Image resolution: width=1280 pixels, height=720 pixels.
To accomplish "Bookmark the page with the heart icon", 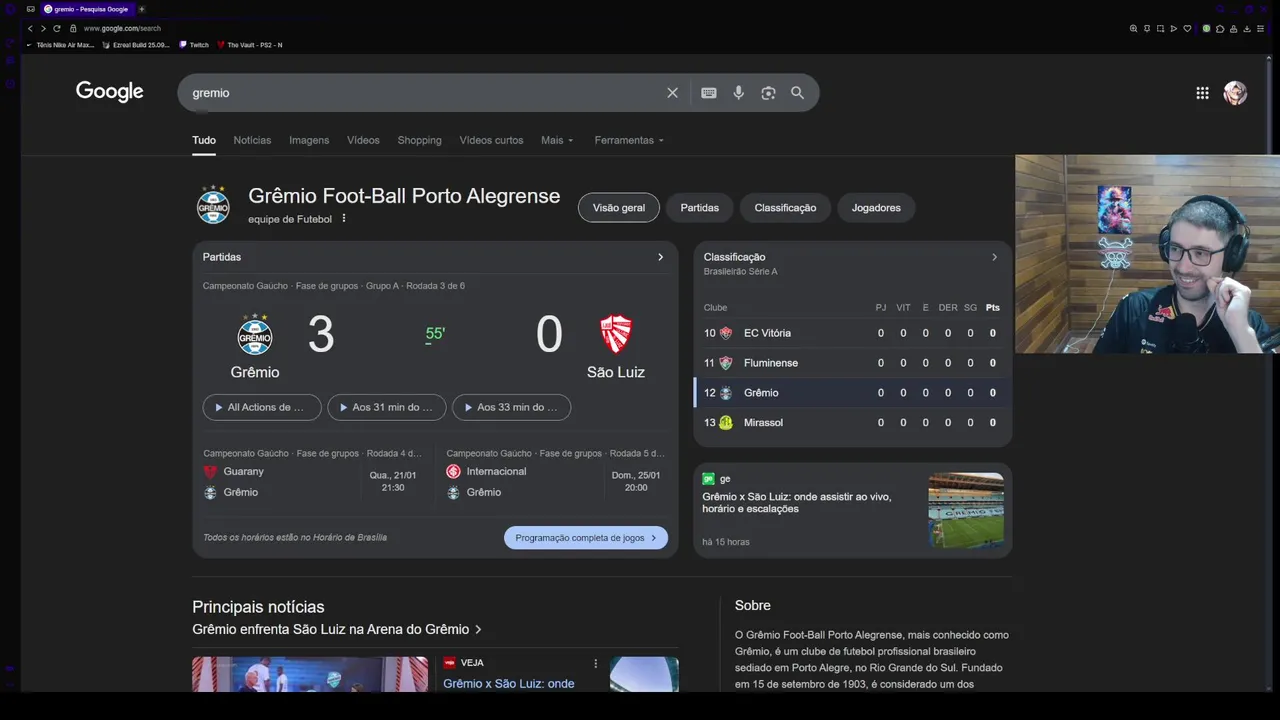I will (1187, 29).
